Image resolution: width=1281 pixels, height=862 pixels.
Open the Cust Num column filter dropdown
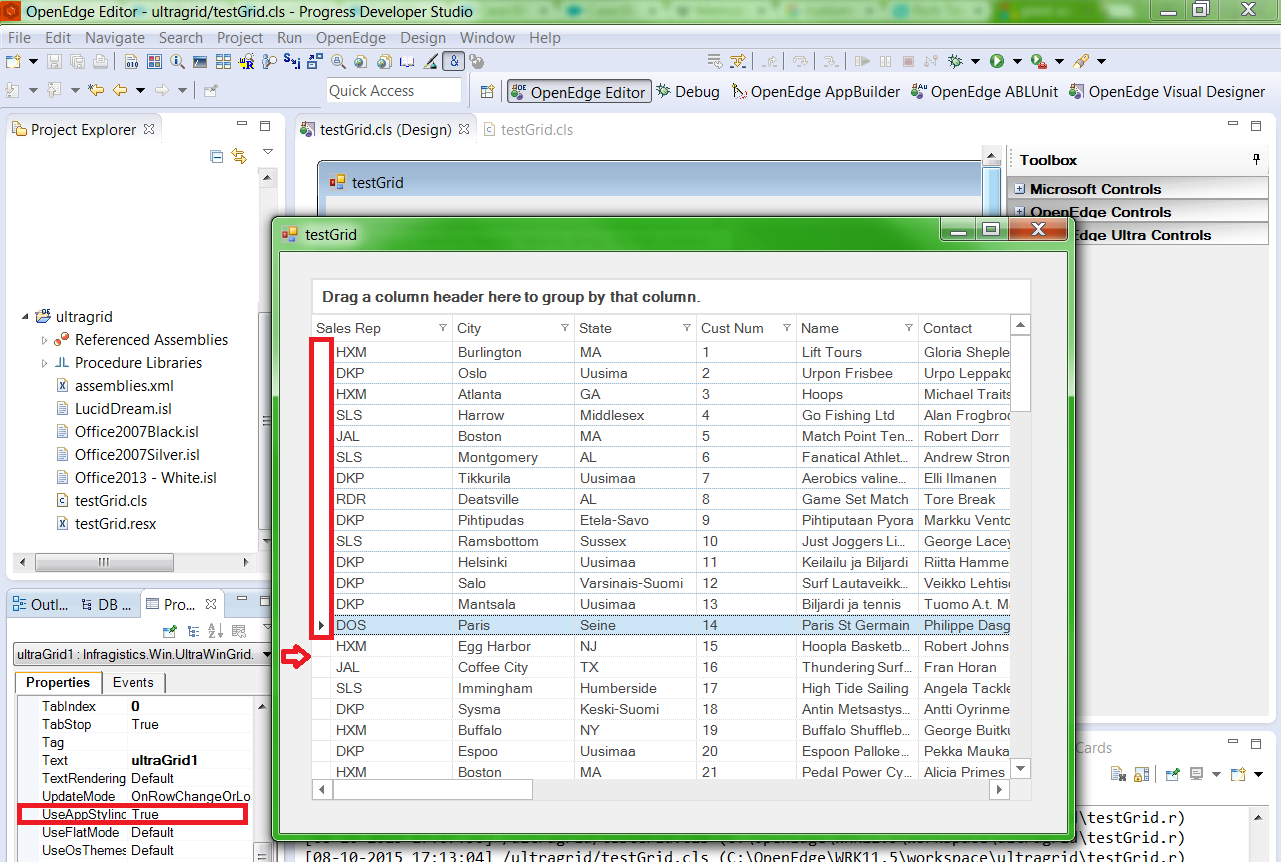[x=787, y=328]
